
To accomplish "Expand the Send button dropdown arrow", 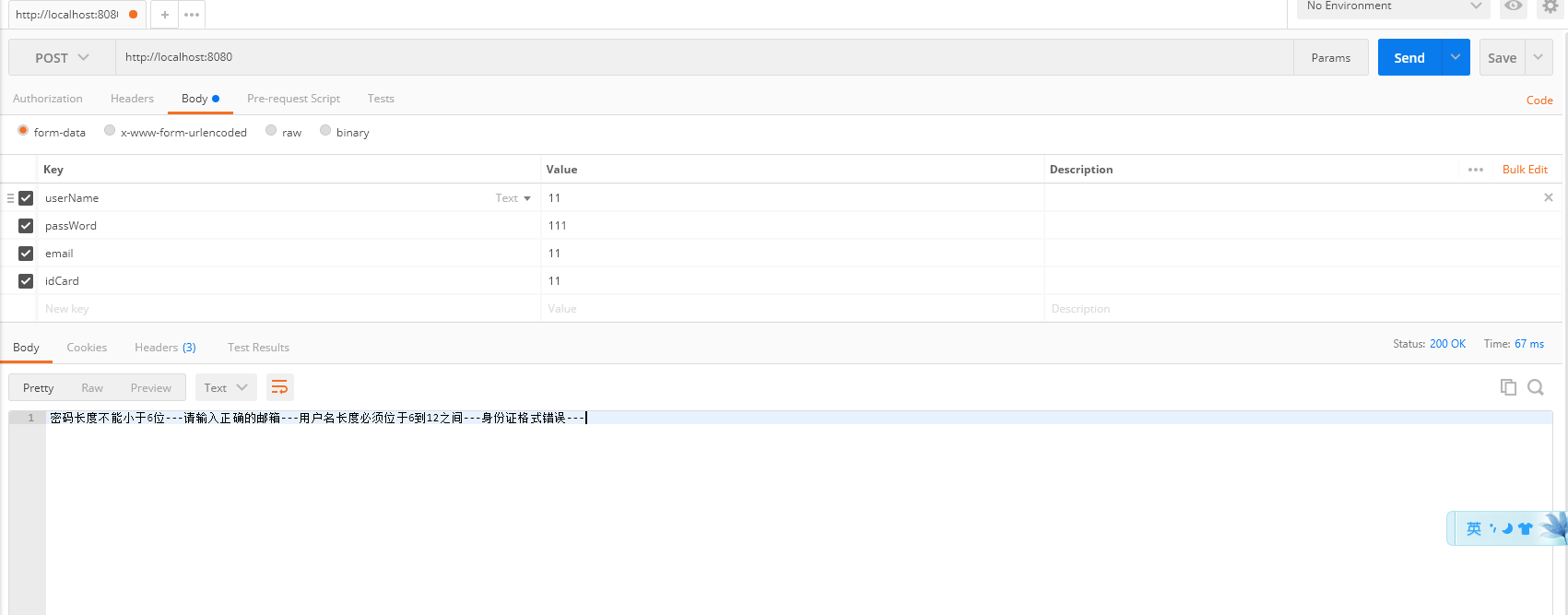I will click(x=1456, y=57).
